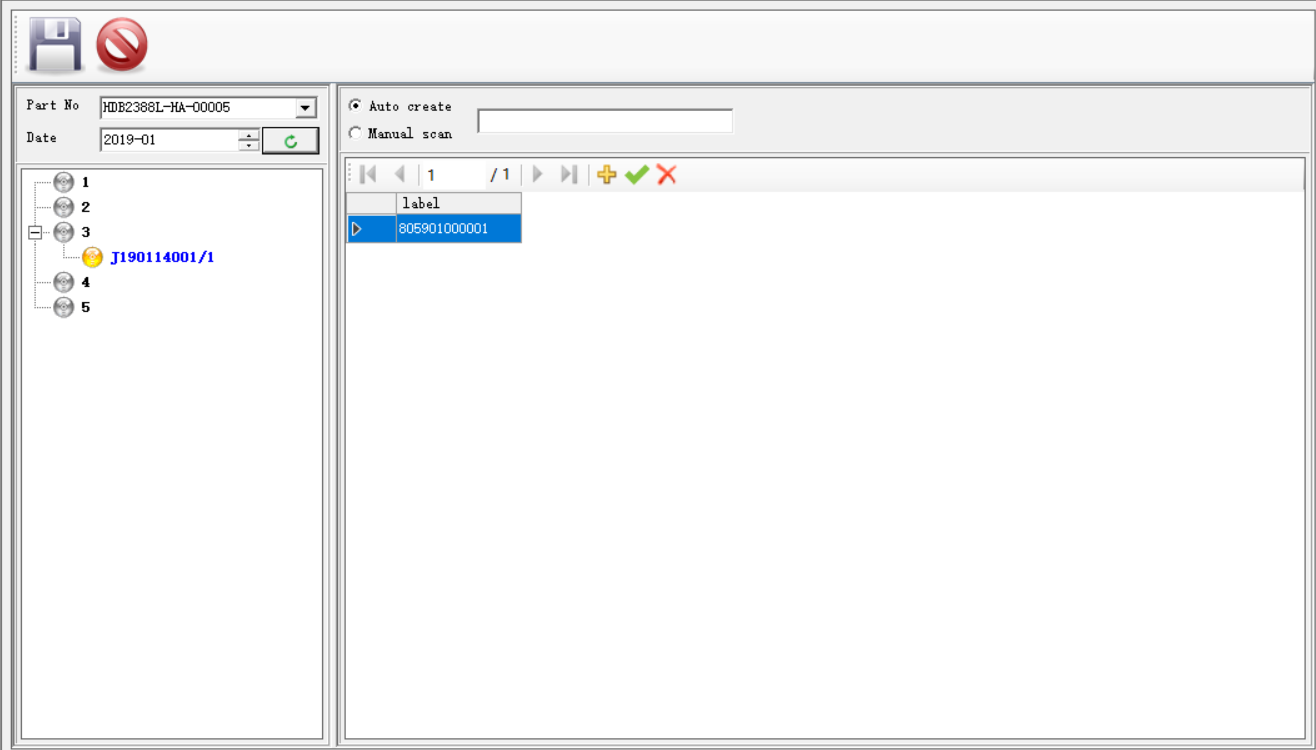The image size is (1316, 750).
Task: Go to first record in navigator
Action: point(368,175)
